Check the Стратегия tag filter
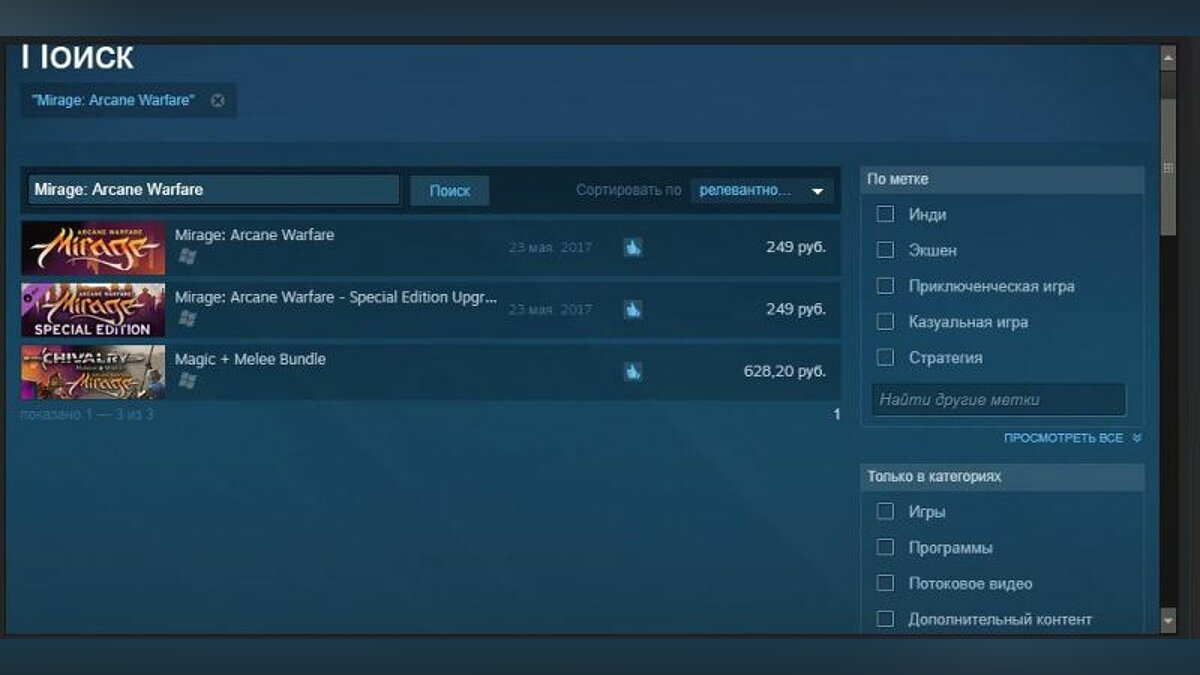This screenshot has height=675, width=1200. point(885,357)
